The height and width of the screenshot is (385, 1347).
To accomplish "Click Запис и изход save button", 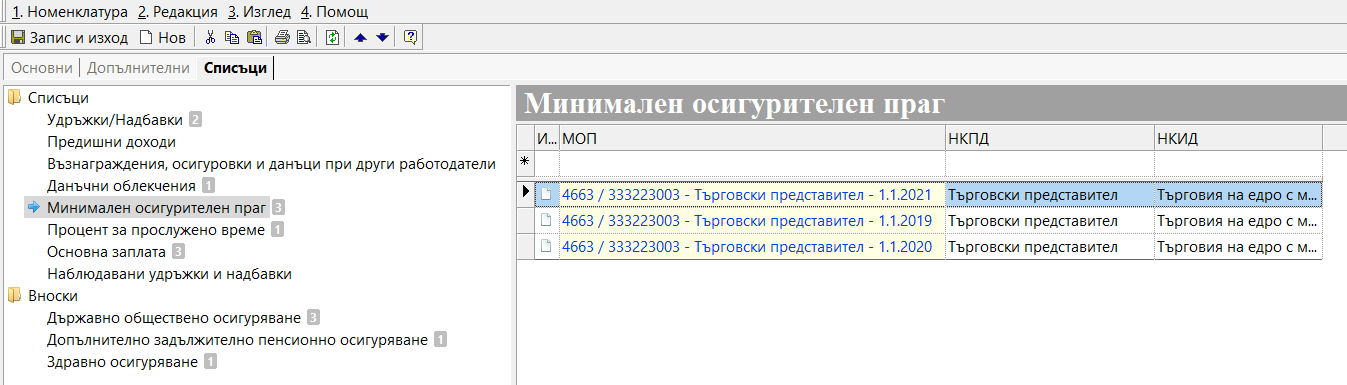I will pos(69,38).
